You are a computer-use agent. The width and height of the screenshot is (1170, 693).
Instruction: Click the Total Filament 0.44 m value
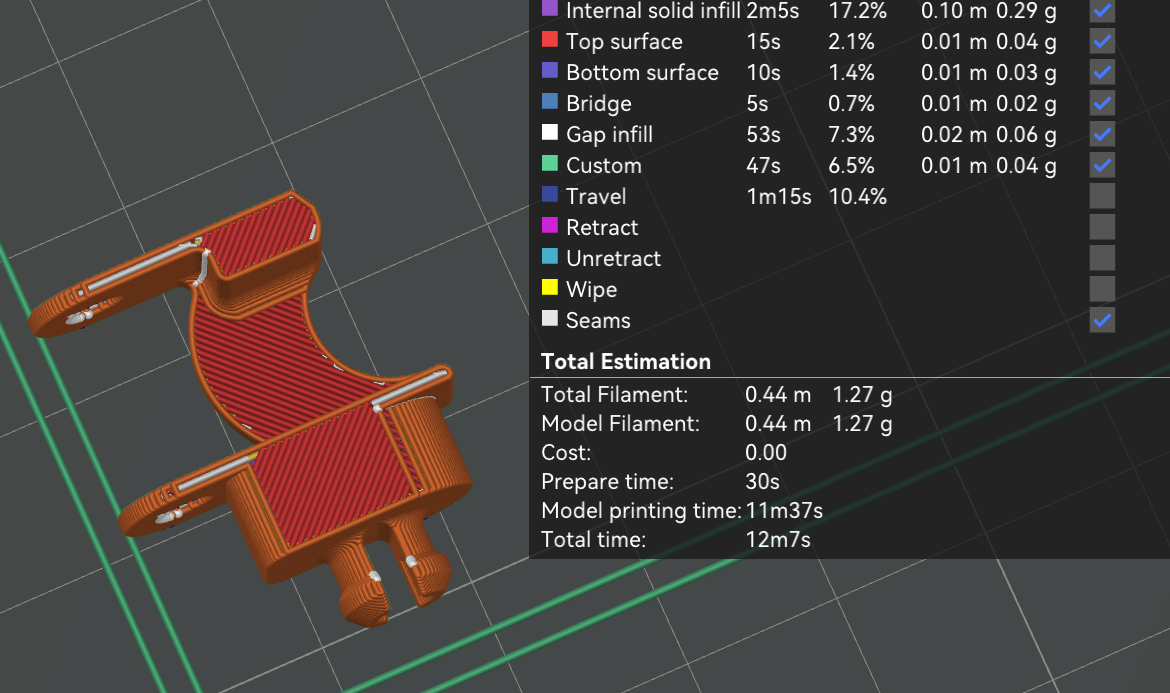[778, 395]
